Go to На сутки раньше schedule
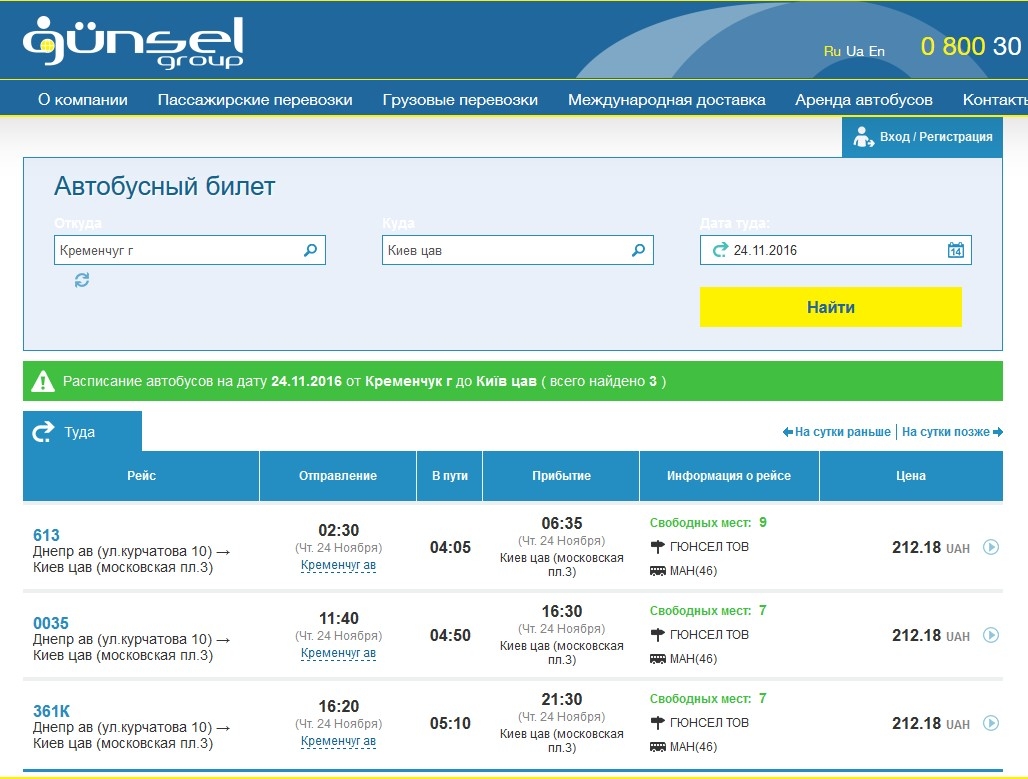This screenshot has width=1028, height=779. pyautogui.click(x=837, y=432)
